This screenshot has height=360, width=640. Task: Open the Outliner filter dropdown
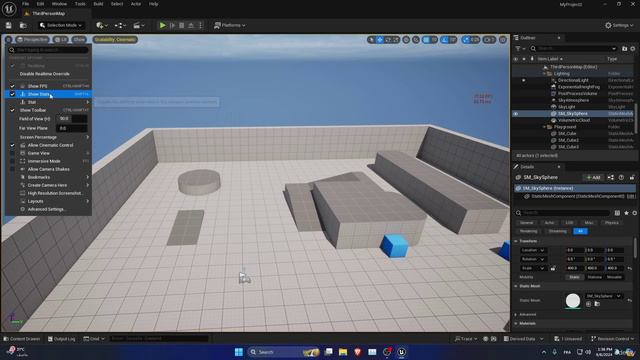click(x=520, y=49)
